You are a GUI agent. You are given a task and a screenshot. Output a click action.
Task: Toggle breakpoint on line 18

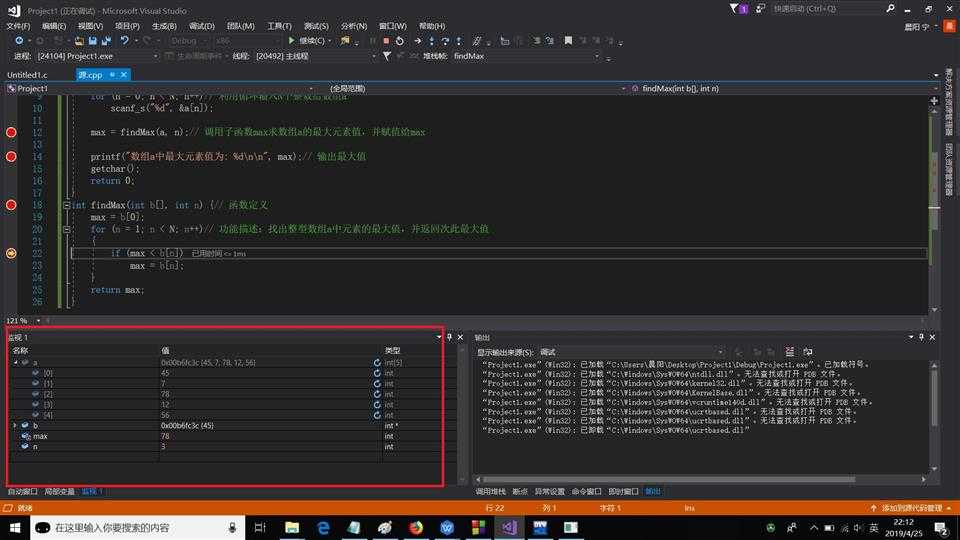pos(11,205)
